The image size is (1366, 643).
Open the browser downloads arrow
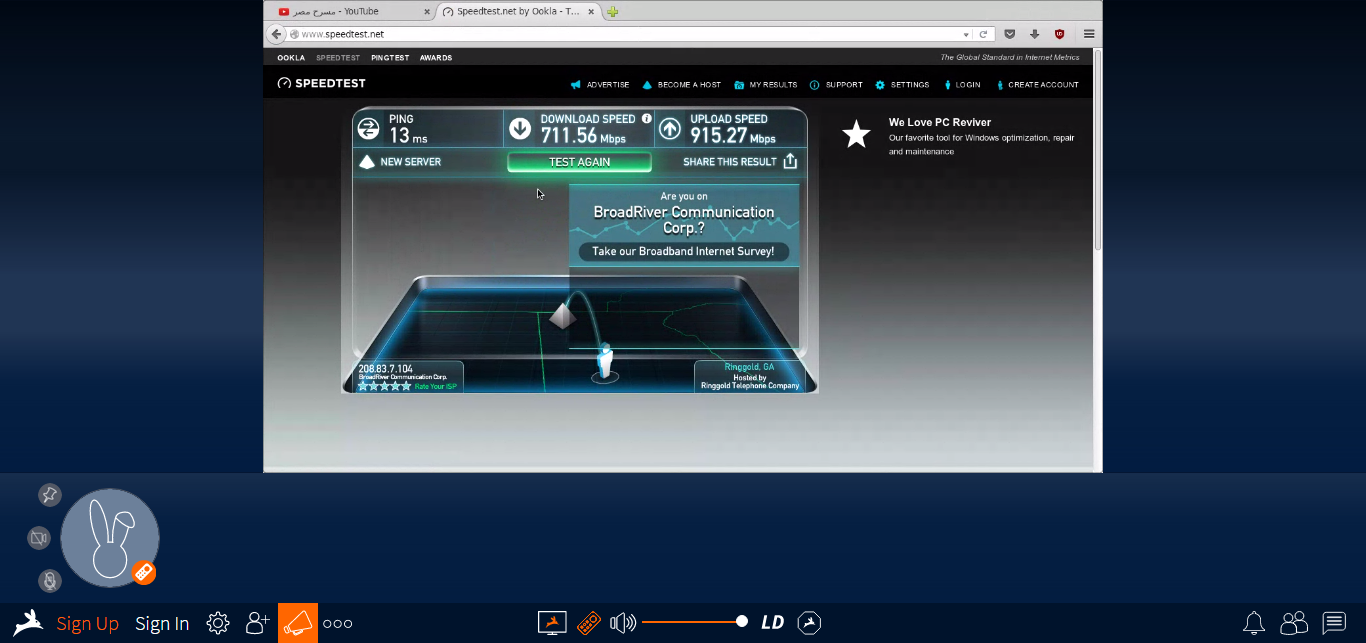(1034, 34)
